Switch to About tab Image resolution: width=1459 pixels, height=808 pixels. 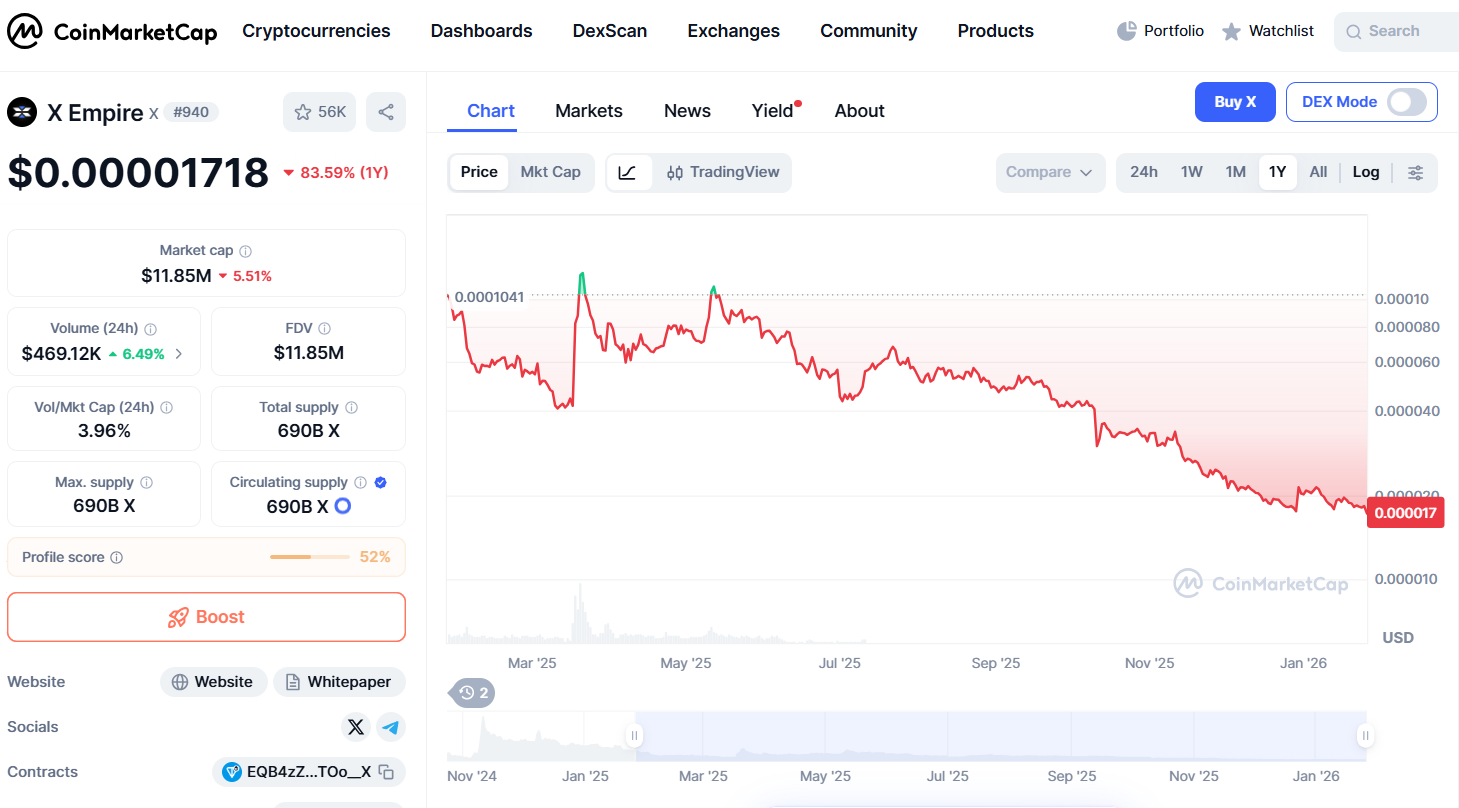coord(859,111)
